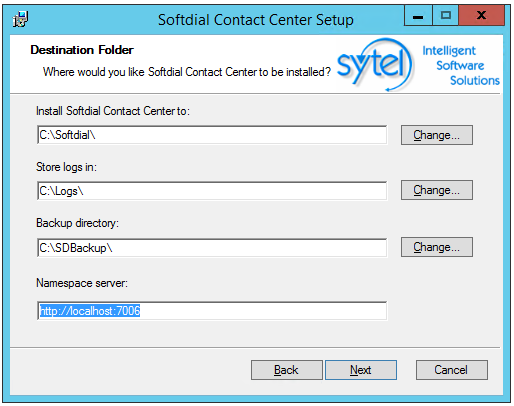Minimize the Softdial setup window
This screenshot has width=514, height=406.
[418, 15]
